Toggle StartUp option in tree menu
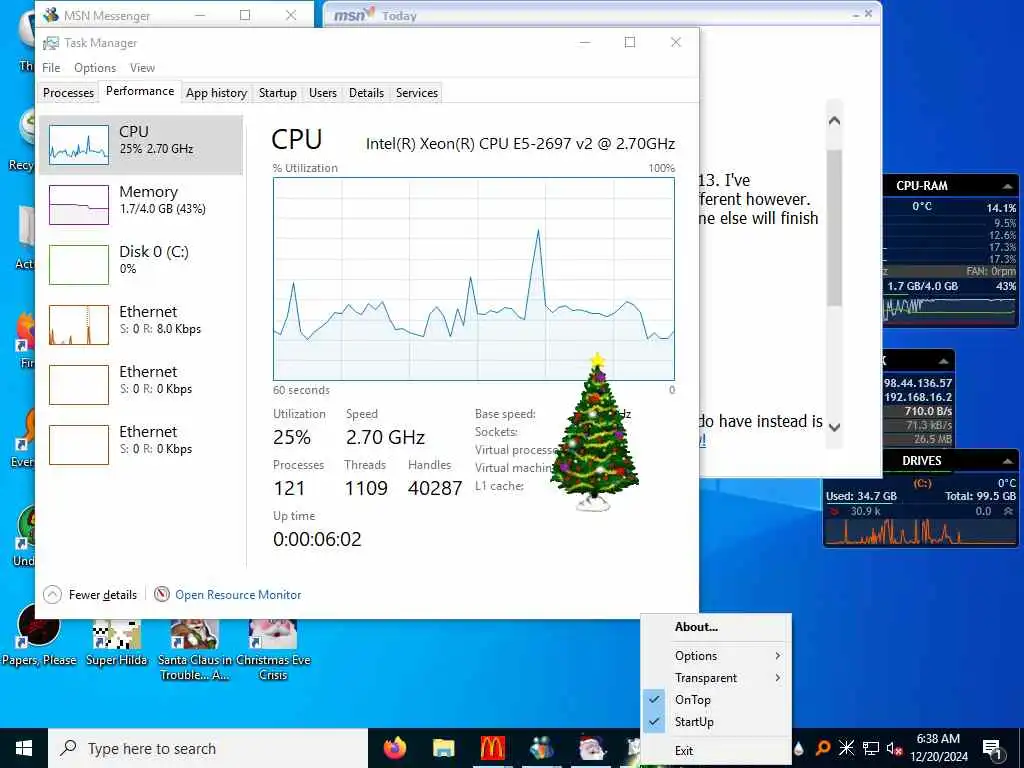This screenshot has height=768, width=1024. click(716, 722)
